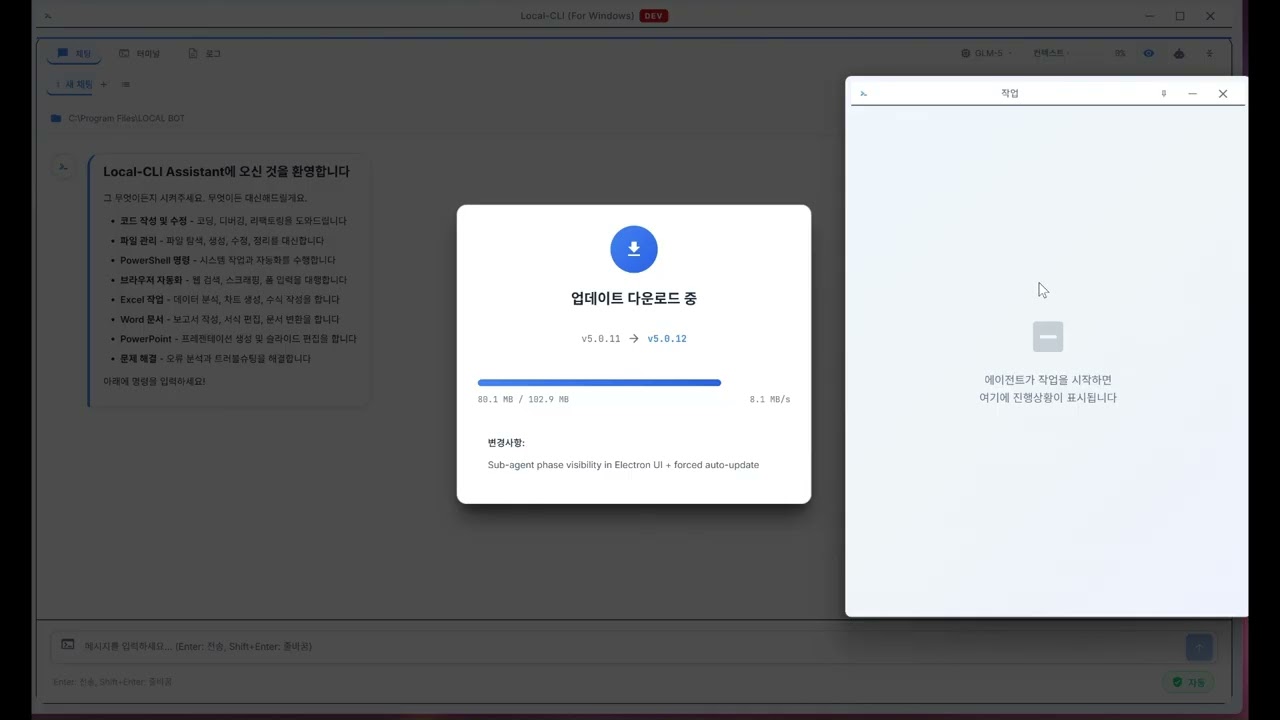Click the folder icon before C:\Program Files\LOCAL BOT
The image size is (1280, 720).
pos(56,118)
